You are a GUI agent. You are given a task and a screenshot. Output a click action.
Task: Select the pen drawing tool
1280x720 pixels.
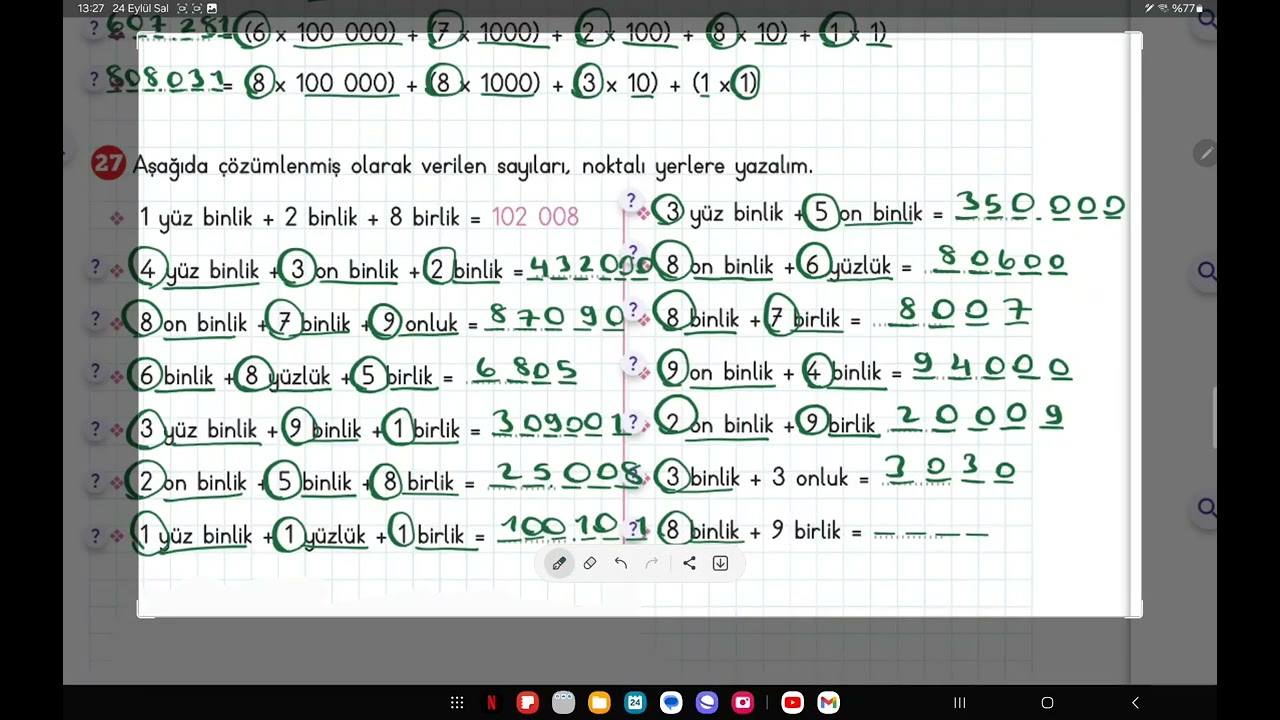pyautogui.click(x=559, y=563)
